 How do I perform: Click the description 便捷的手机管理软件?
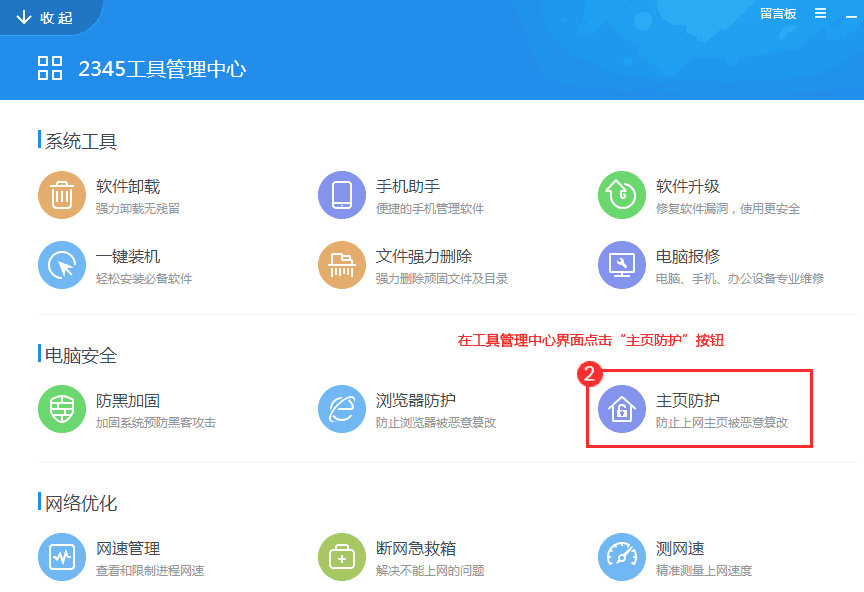430,208
